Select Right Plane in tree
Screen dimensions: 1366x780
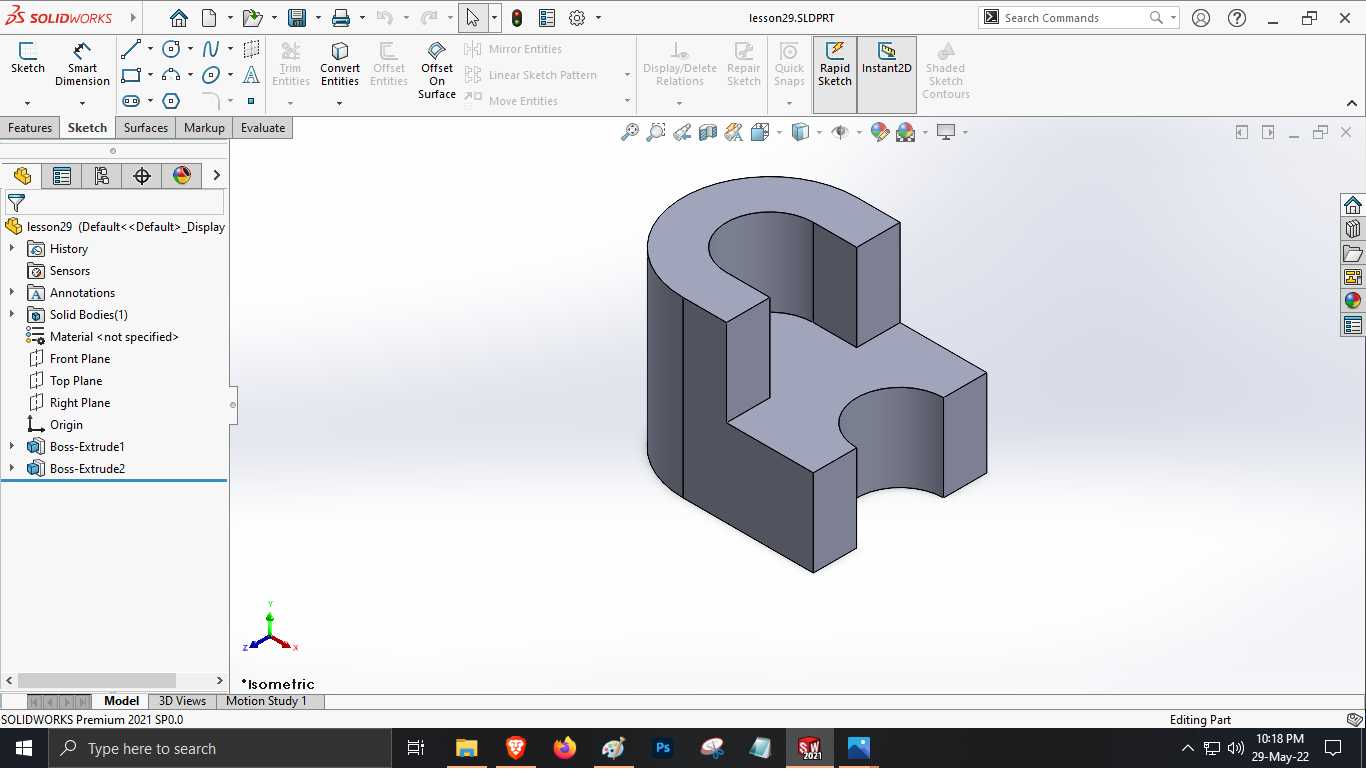[80, 403]
